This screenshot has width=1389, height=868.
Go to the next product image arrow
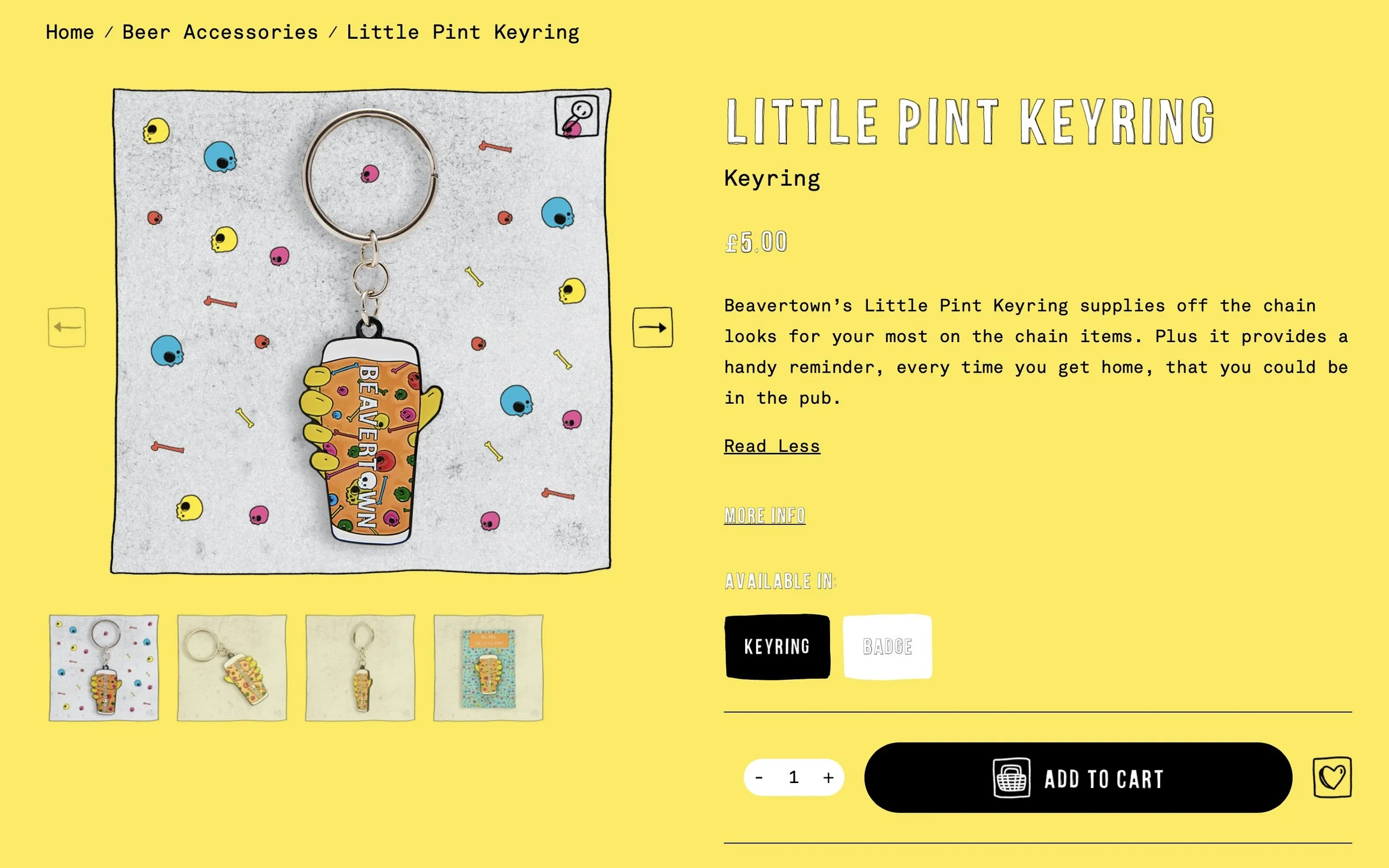[653, 327]
